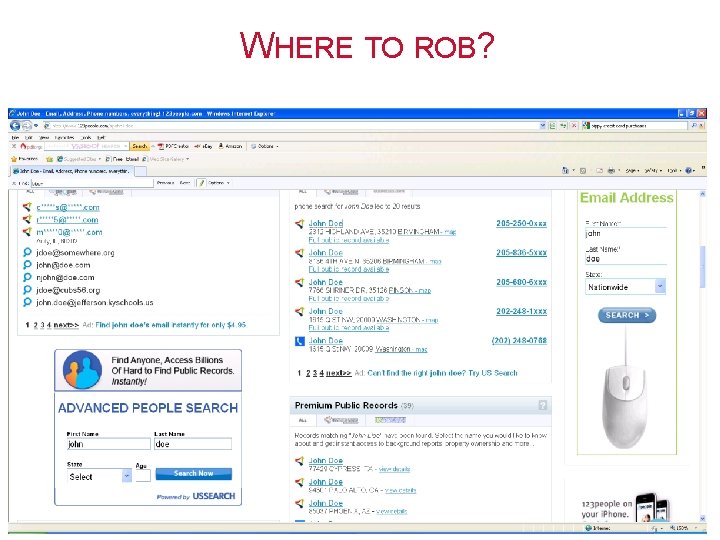Click the Search Now button
Image resolution: width=720 pixels, height=540 pixels.
(x=193, y=473)
